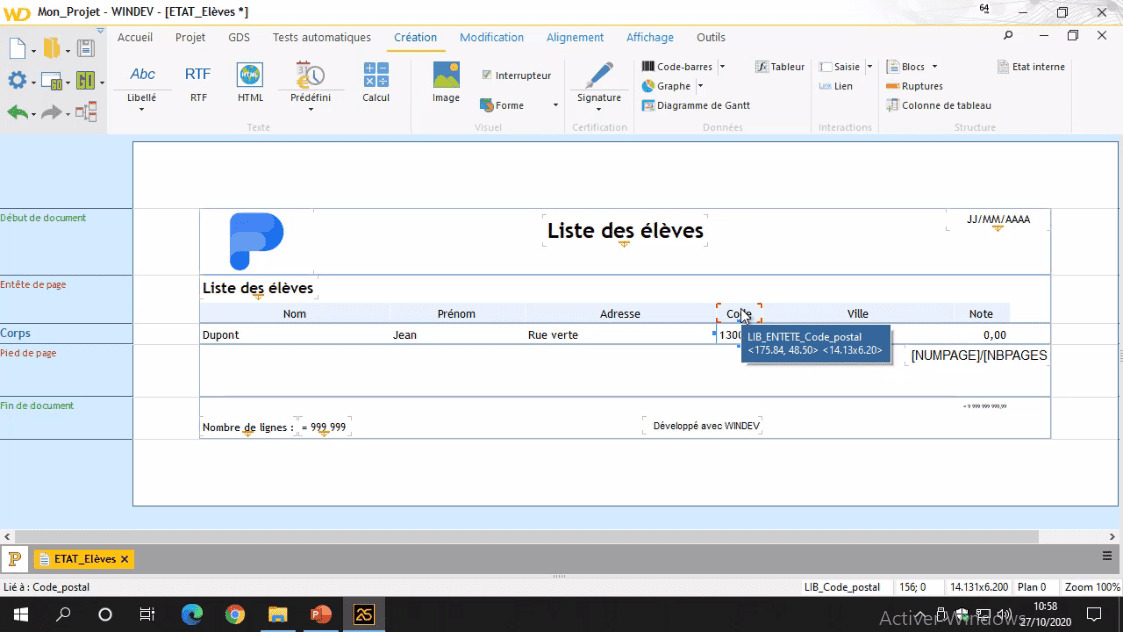The image size is (1123, 632).
Task: Insert a Calcul field
Action: pos(376,82)
